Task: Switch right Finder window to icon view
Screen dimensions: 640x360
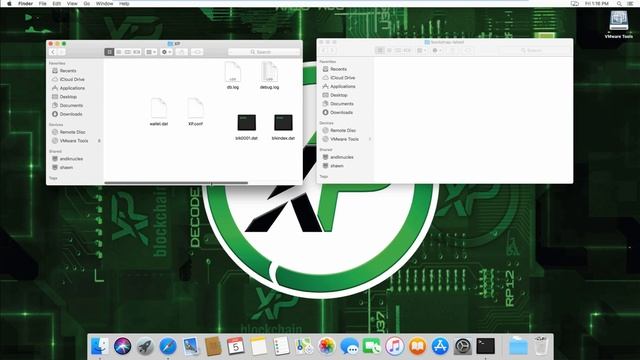Action: click(x=380, y=51)
